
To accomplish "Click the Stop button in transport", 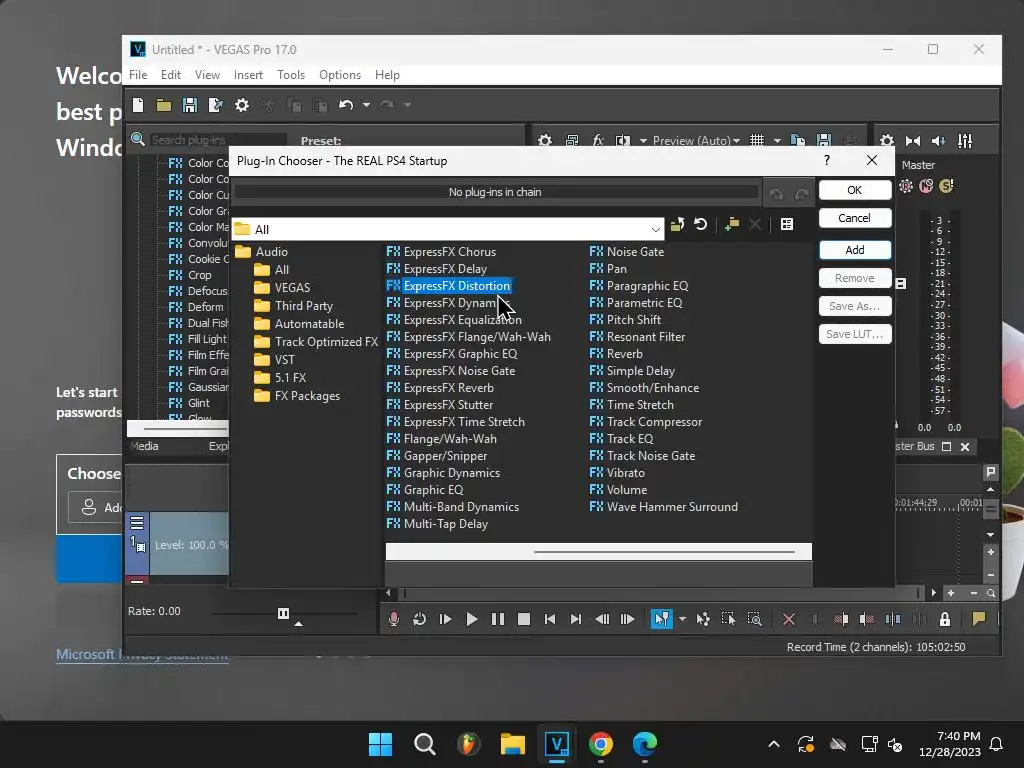I will 524,618.
